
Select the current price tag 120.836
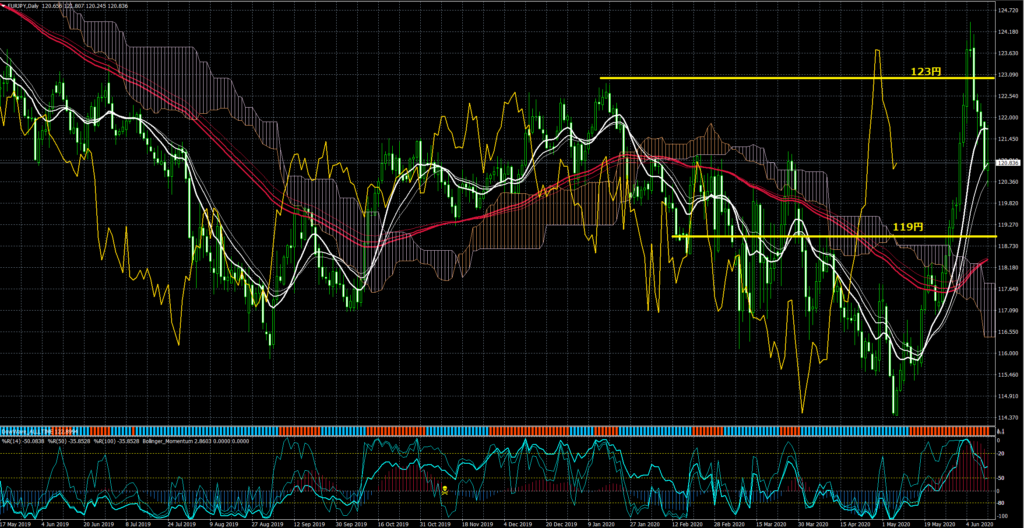click(x=1008, y=162)
